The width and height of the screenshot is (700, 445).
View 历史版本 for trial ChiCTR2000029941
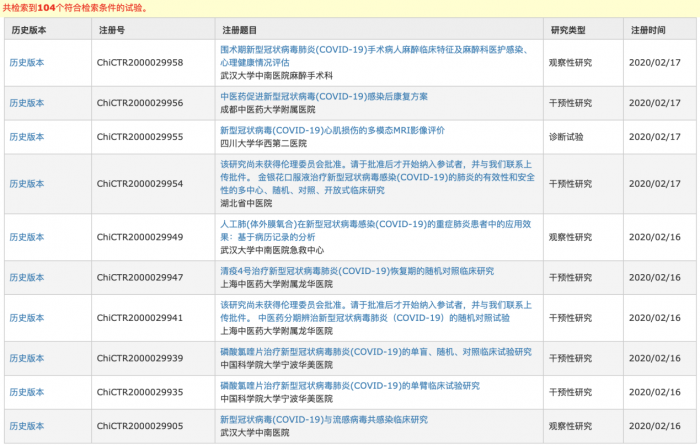[26, 317]
